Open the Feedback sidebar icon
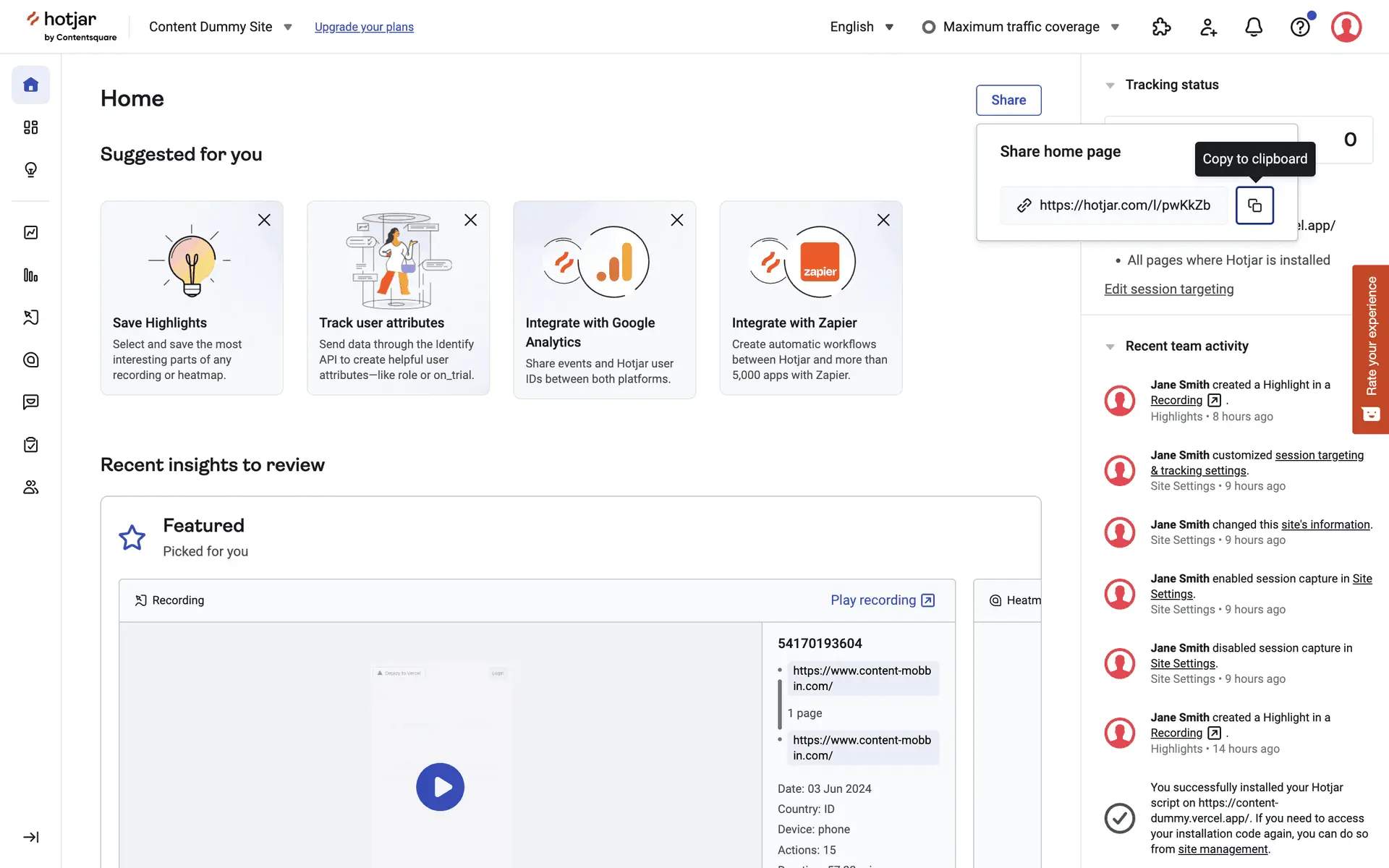The image size is (1389, 868). [30, 402]
